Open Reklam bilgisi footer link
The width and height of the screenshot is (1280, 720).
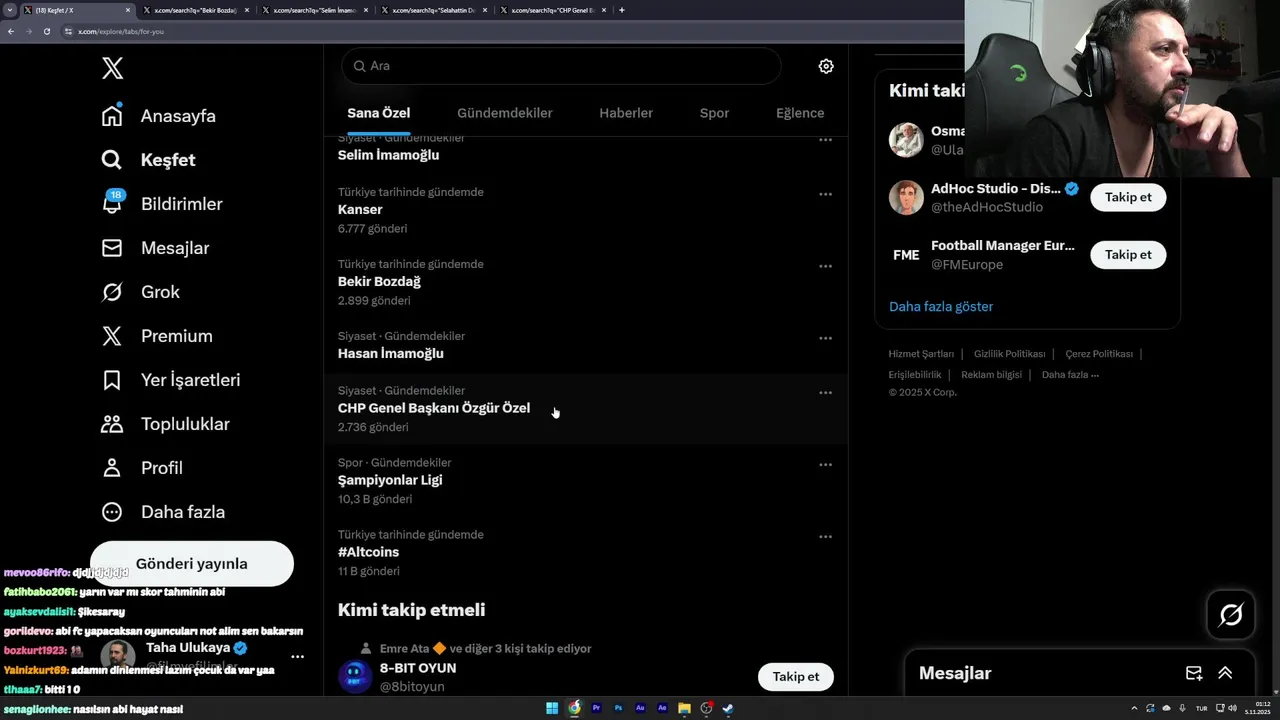pos(991,375)
